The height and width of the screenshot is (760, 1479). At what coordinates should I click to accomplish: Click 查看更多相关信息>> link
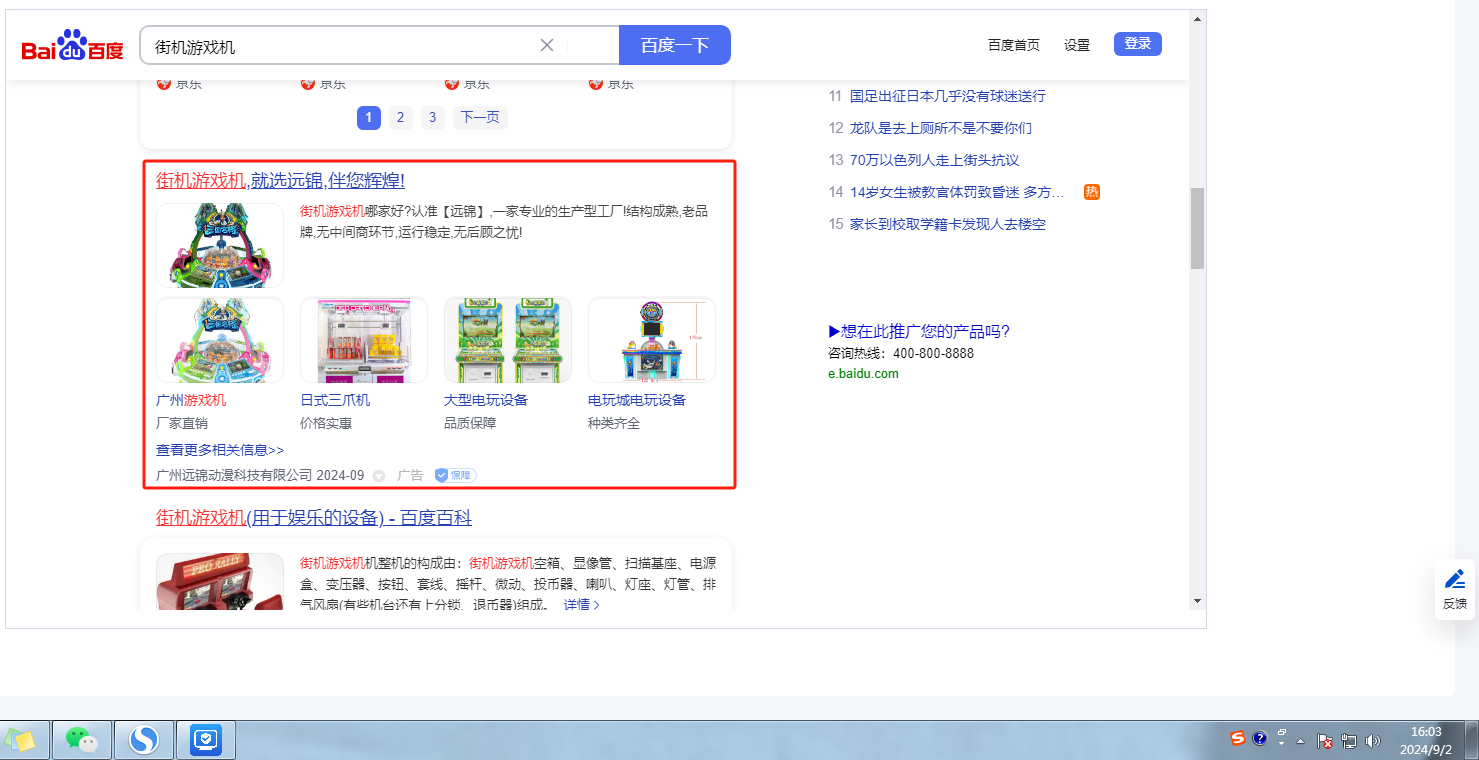pos(220,450)
